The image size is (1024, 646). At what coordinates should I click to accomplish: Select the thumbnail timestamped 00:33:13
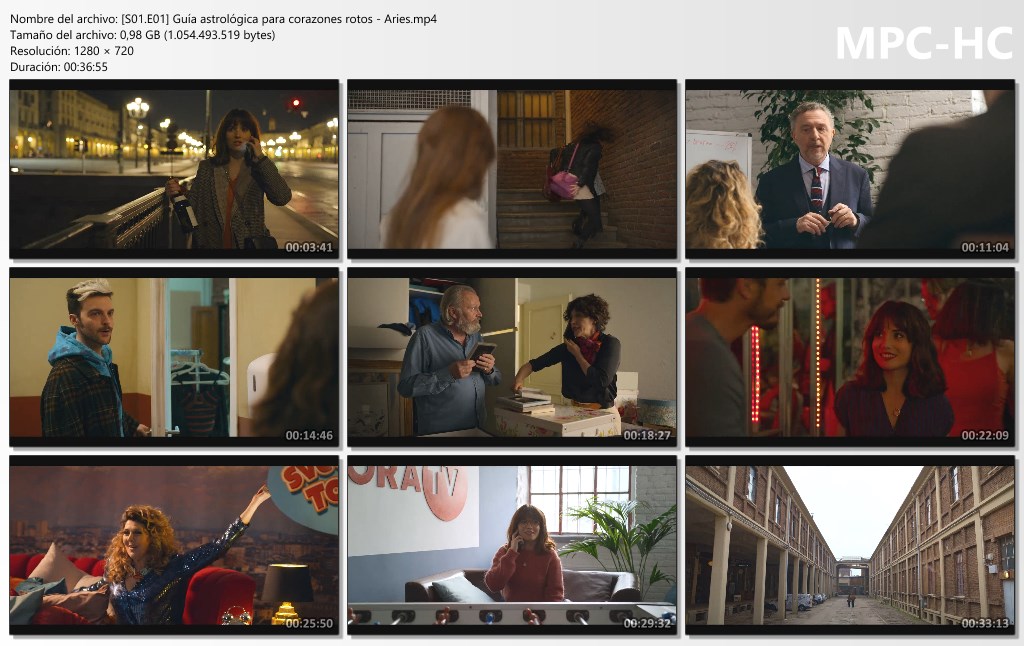coord(850,545)
